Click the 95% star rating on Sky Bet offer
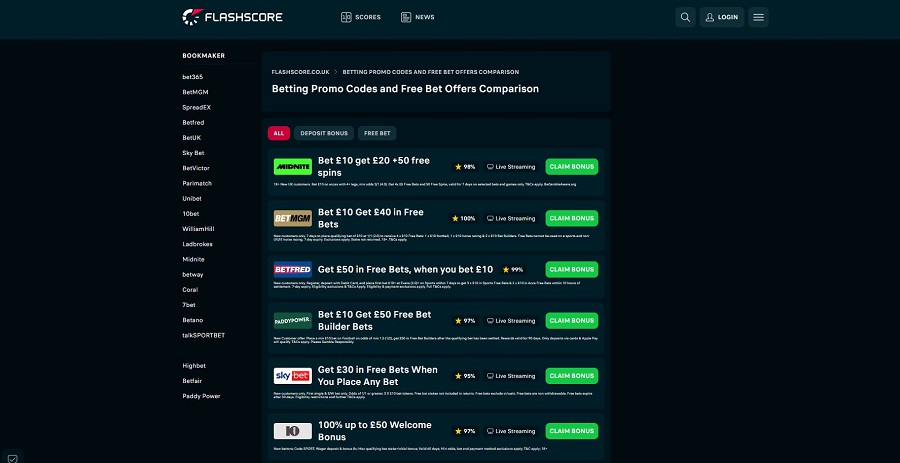This screenshot has width=900, height=463. pos(465,376)
